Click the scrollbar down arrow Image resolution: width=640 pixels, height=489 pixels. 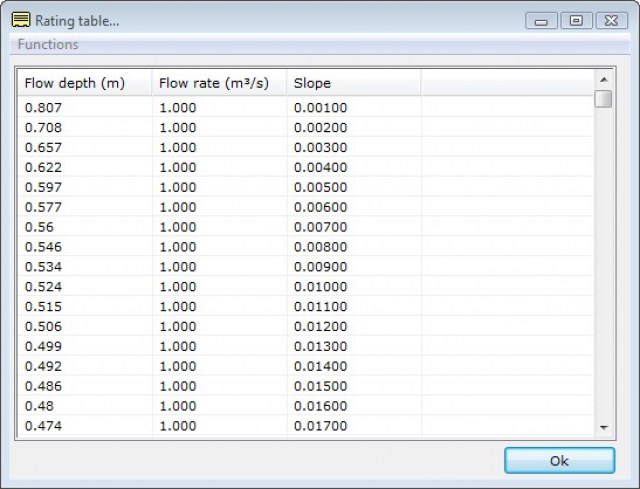point(603,427)
